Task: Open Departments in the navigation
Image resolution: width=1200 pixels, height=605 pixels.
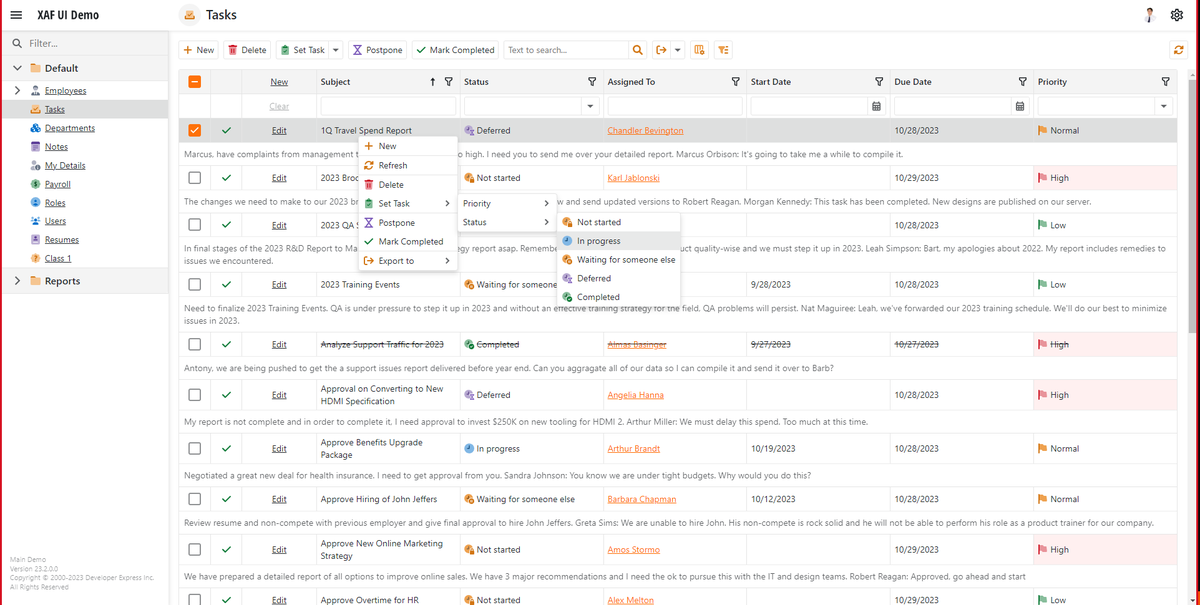Action: click(x=70, y=128)
